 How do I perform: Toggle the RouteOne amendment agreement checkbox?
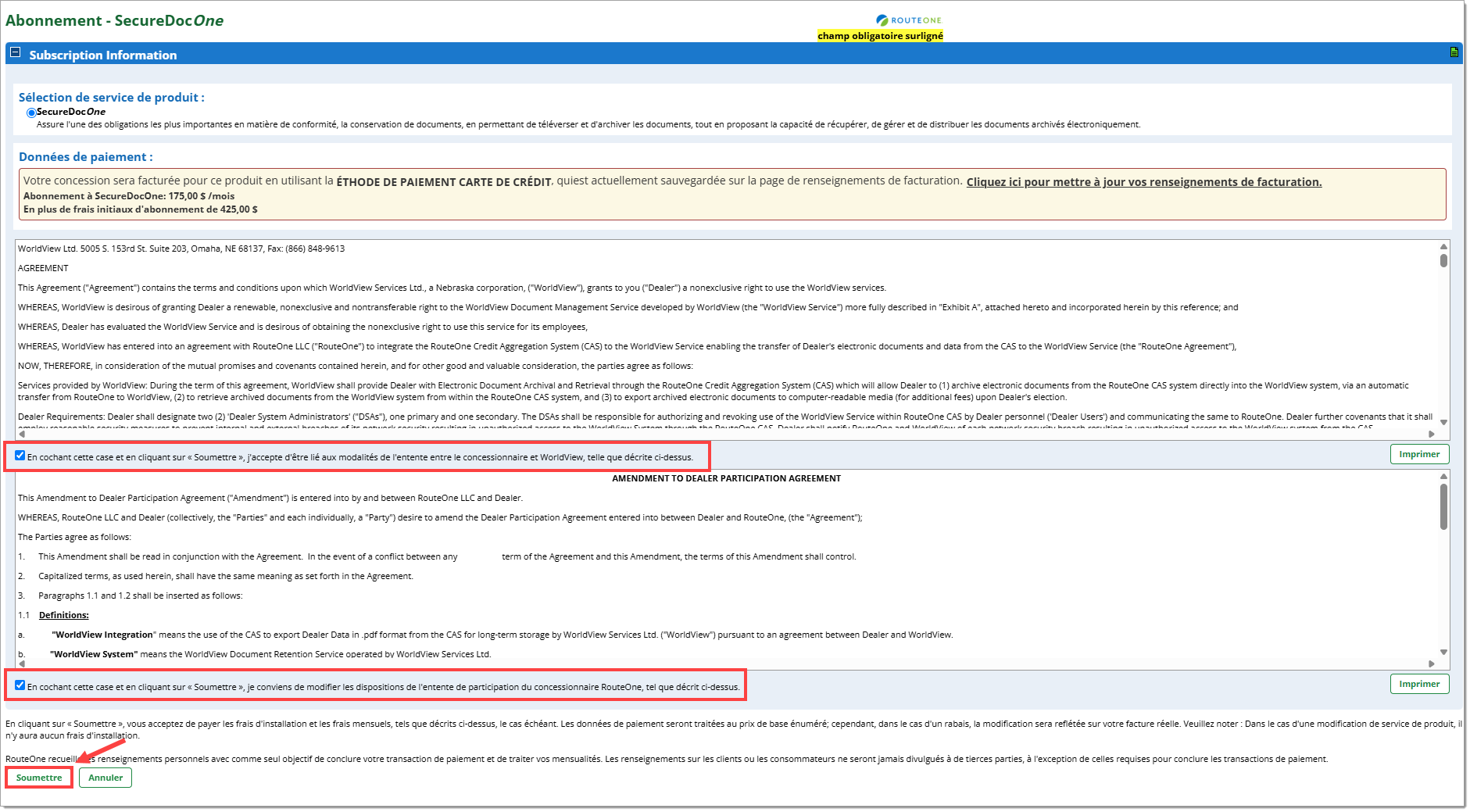point(20,685)
